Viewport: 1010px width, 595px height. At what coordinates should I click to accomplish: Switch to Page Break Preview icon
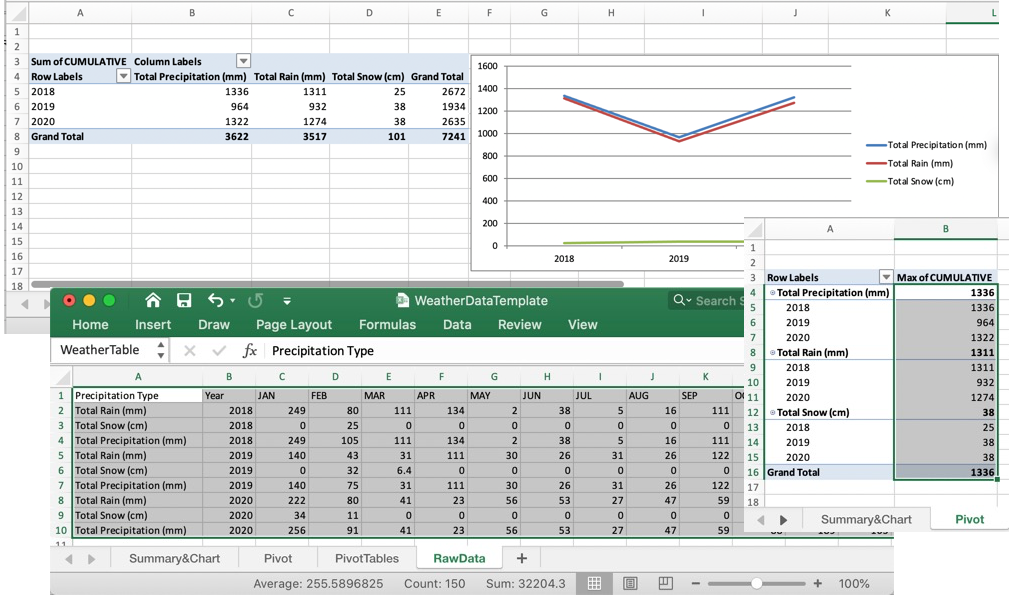tap(665, 583)
